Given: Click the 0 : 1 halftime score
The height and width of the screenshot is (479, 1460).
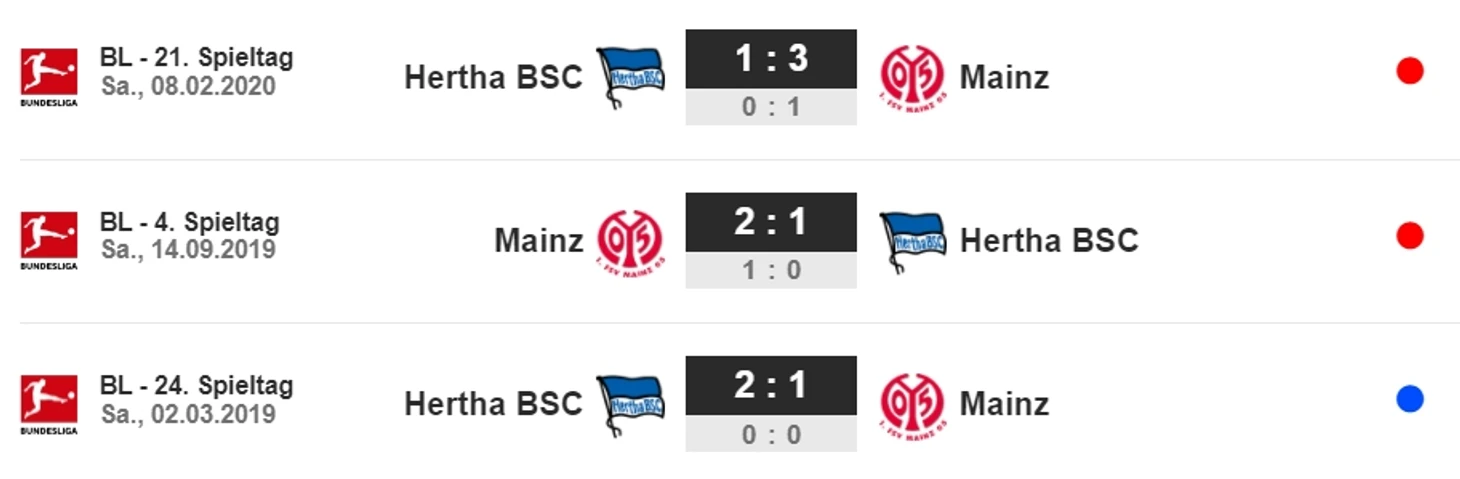Looking at the screenshot, I should click(771, 107).
